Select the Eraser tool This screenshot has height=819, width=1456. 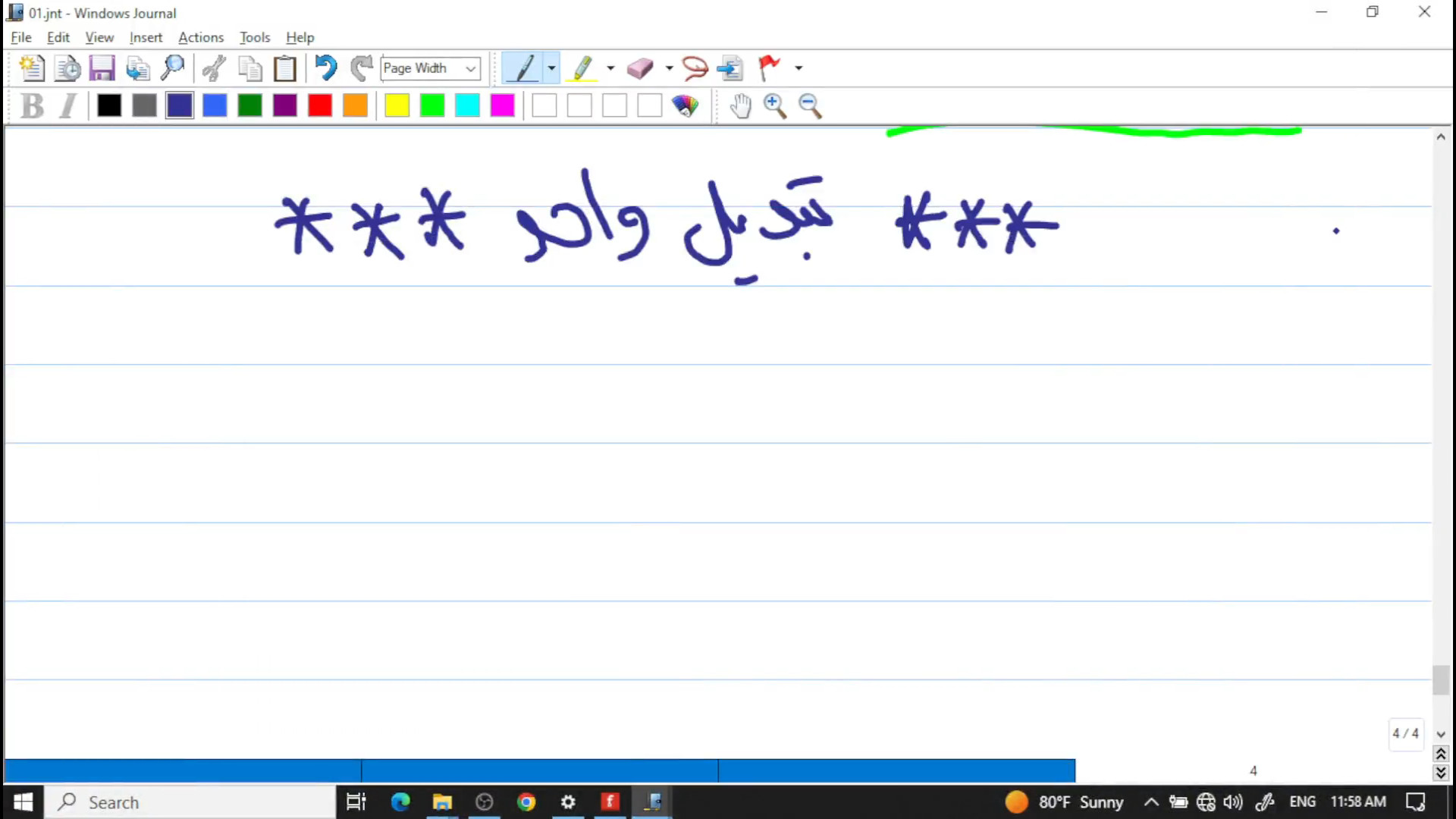click(641, 68)
